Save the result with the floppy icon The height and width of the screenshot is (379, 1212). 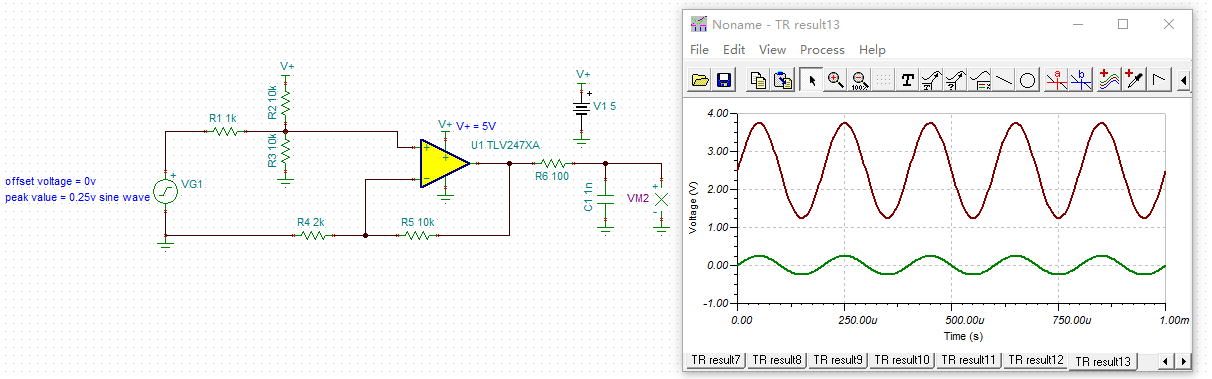click(x=724, y=80)
